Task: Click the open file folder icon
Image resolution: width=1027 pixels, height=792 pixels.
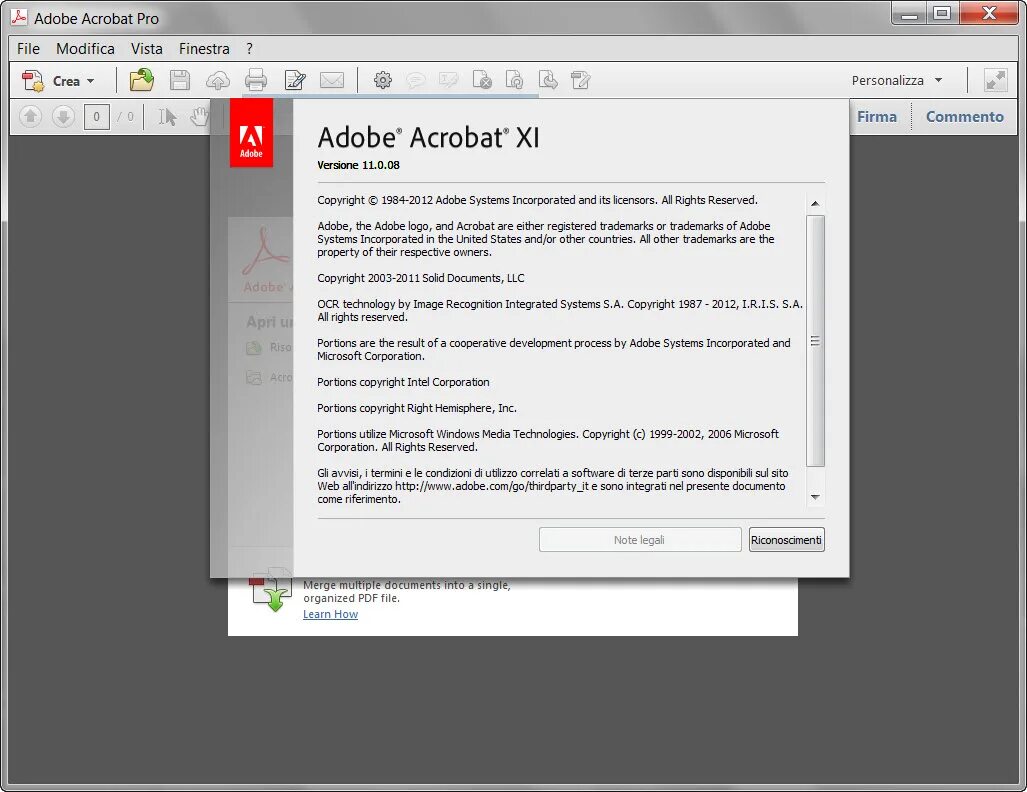Action: (141, 81)
